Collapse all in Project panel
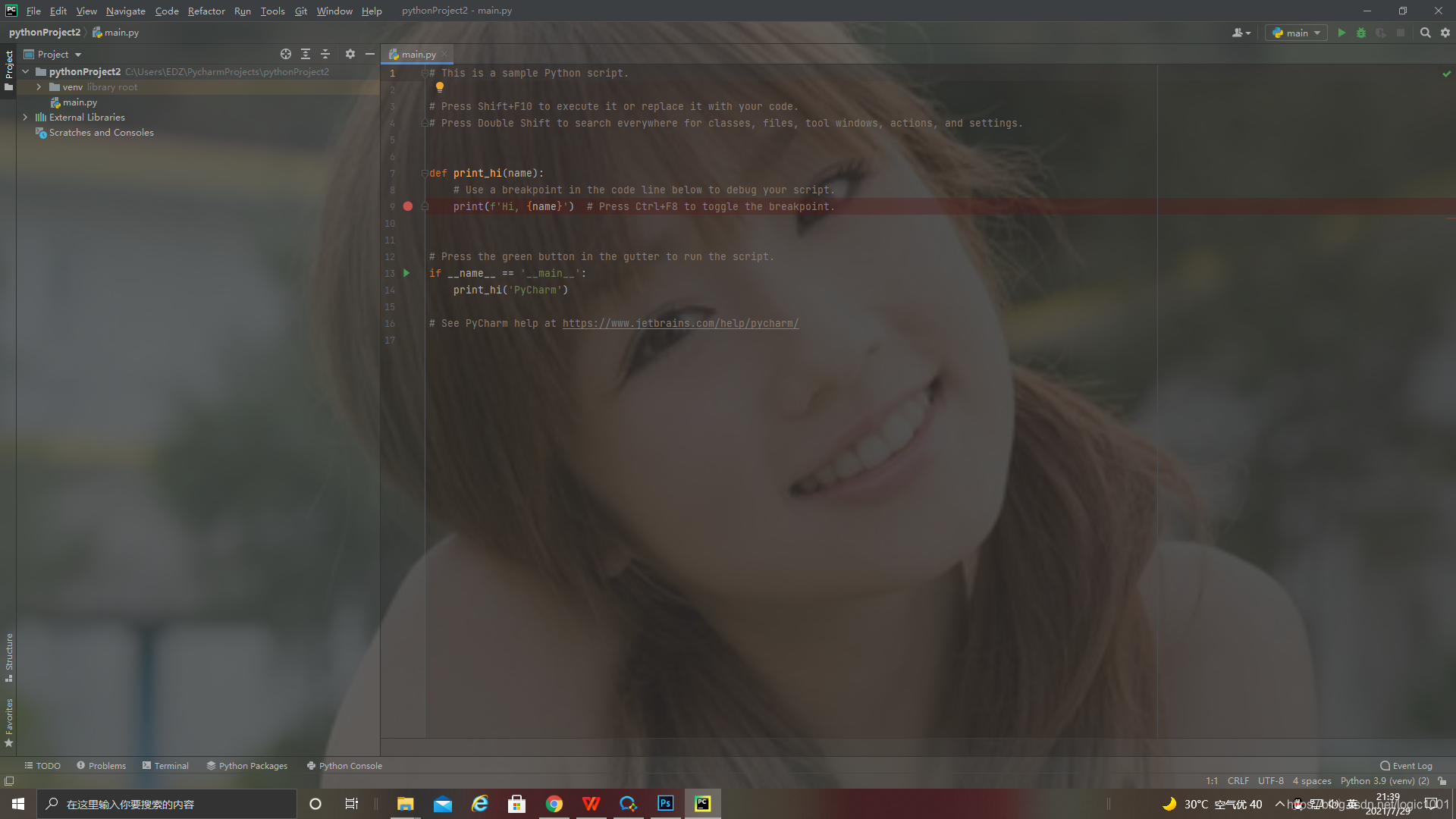1456x819 pixels. (x=325, y=54)
